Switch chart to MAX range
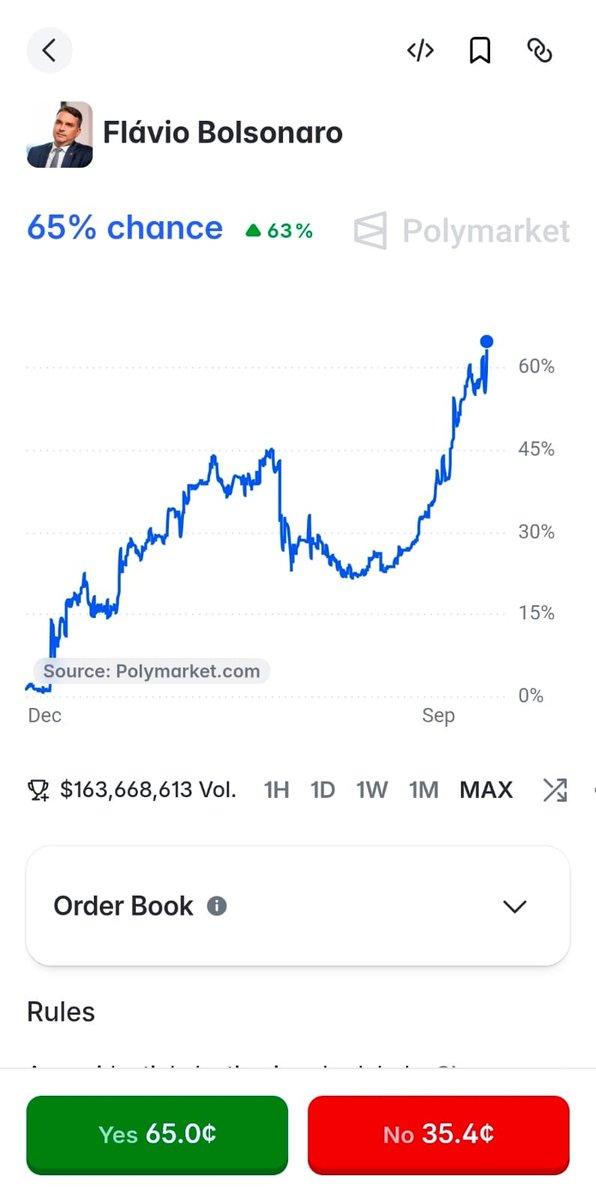This screenshot has width=596, height=1200. (486, 790)
